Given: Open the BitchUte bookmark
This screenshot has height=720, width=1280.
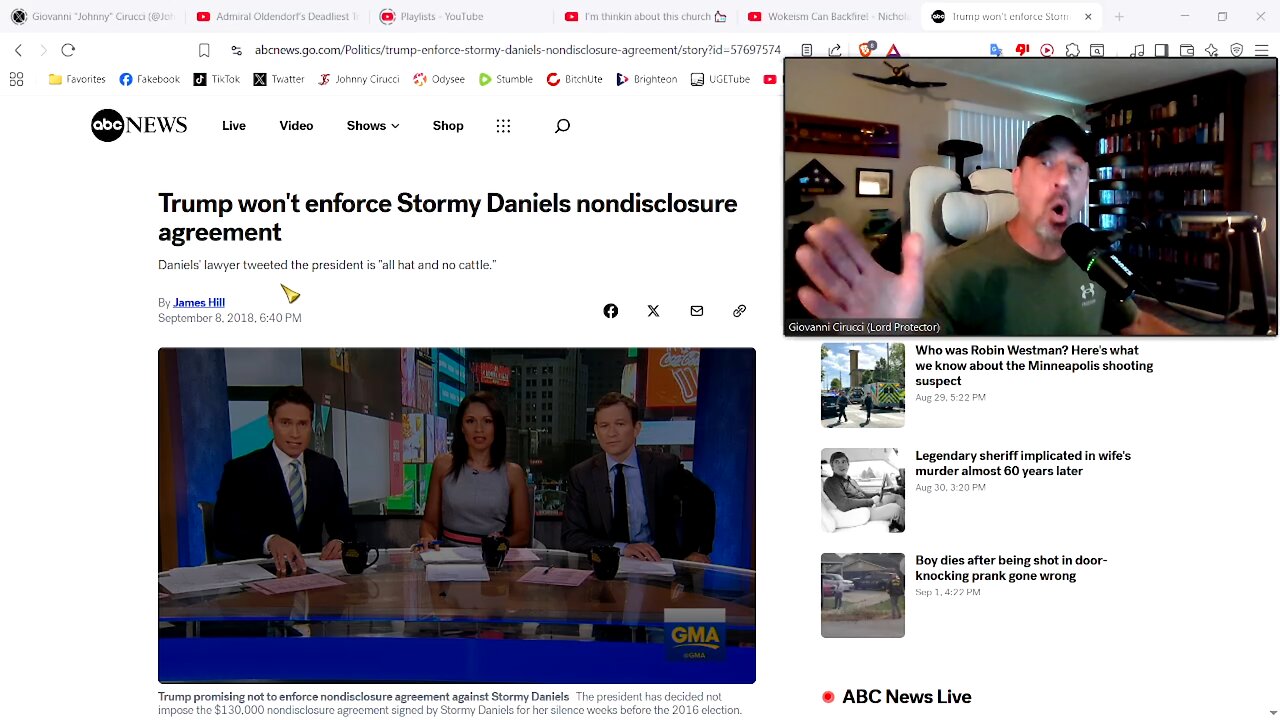Looking at the screenshot, I should tap(574, 79).
